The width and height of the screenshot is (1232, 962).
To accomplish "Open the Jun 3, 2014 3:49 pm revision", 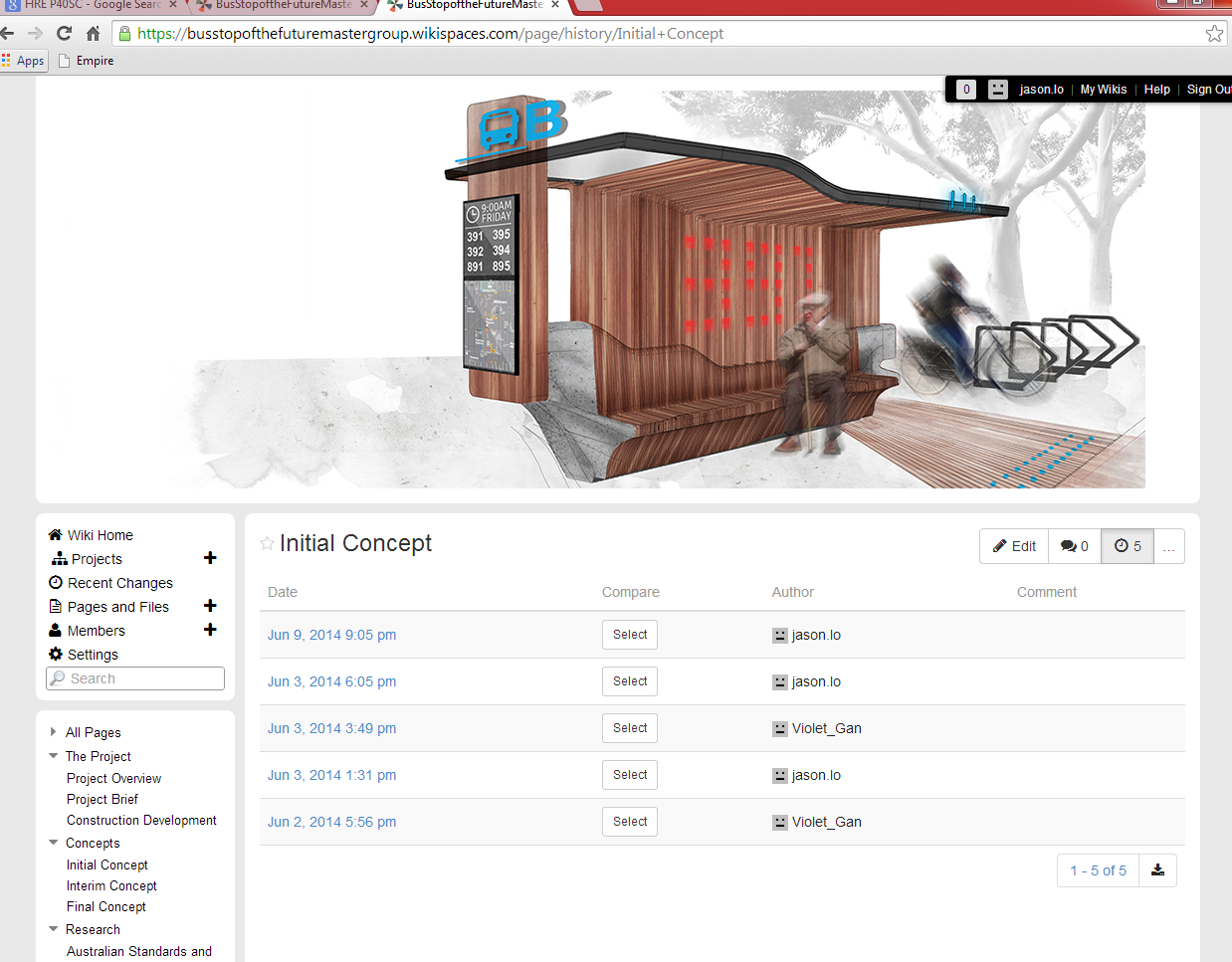I will click(331, 728).
